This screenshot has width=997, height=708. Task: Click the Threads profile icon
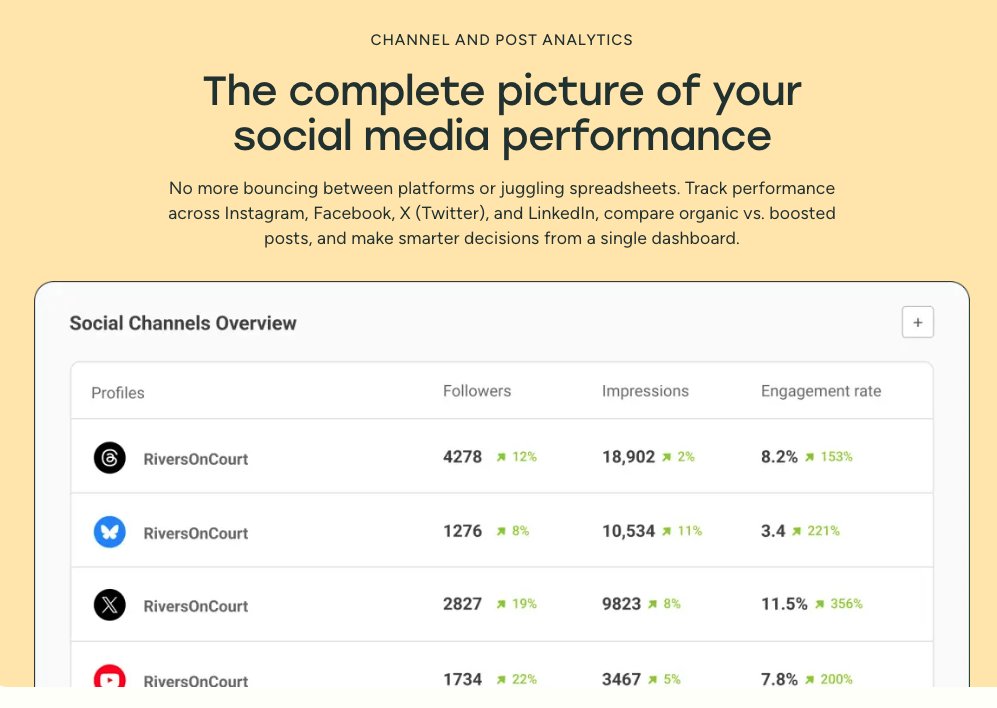click(x=109, y=457)
